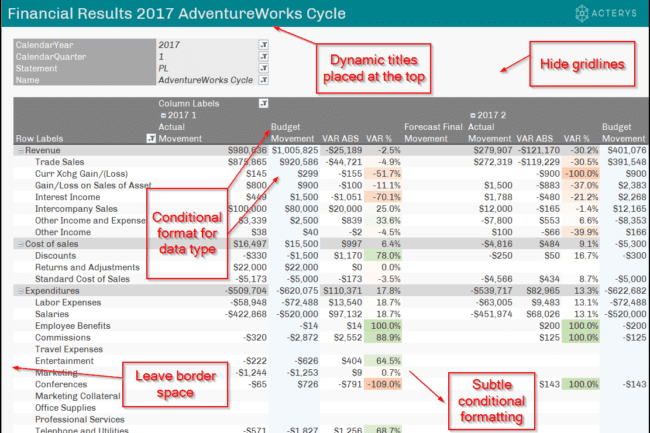Screen dimensions: 650x433
Task: Select the $82,965 variance cell
Action: (543, 291)
